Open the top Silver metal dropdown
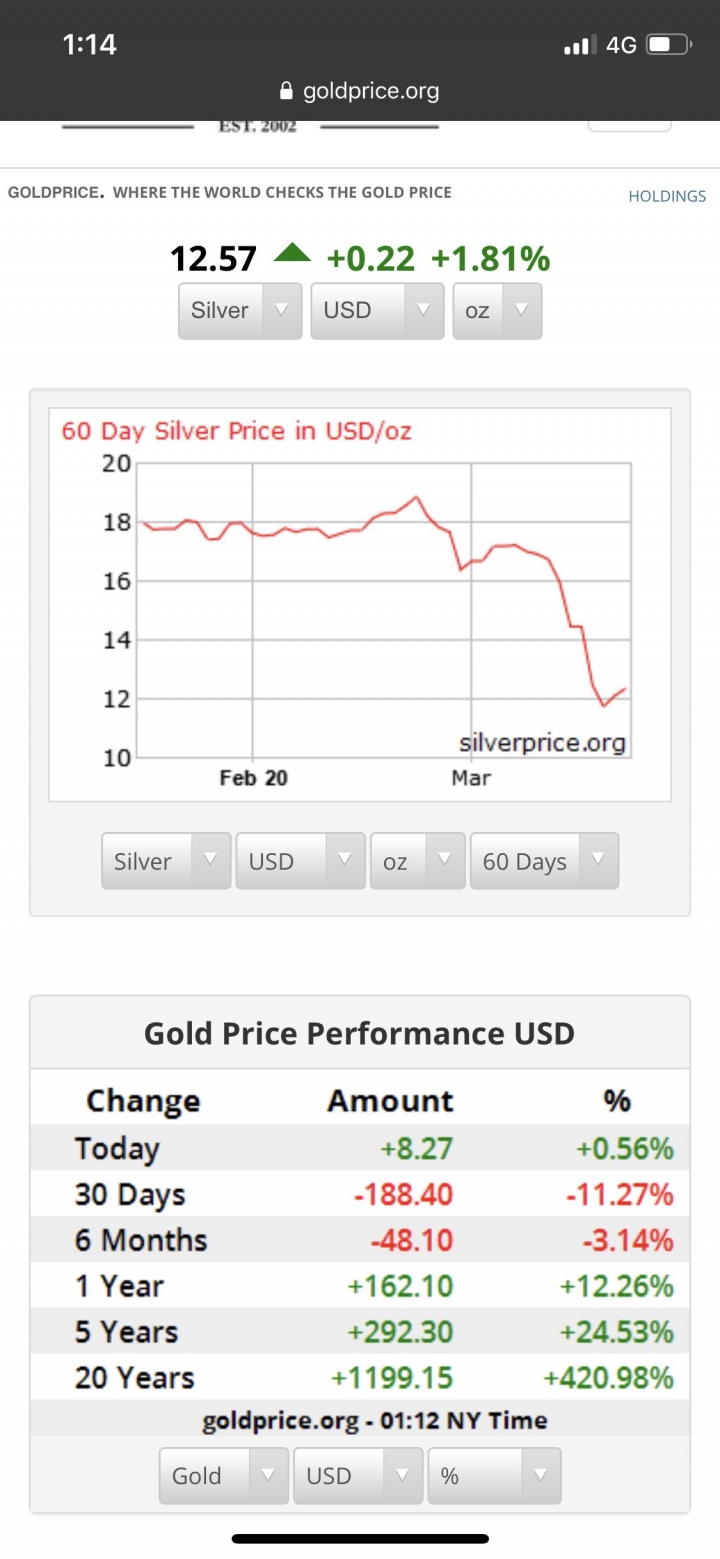This screenshot has height=1559, width=720. coord(240,310)
